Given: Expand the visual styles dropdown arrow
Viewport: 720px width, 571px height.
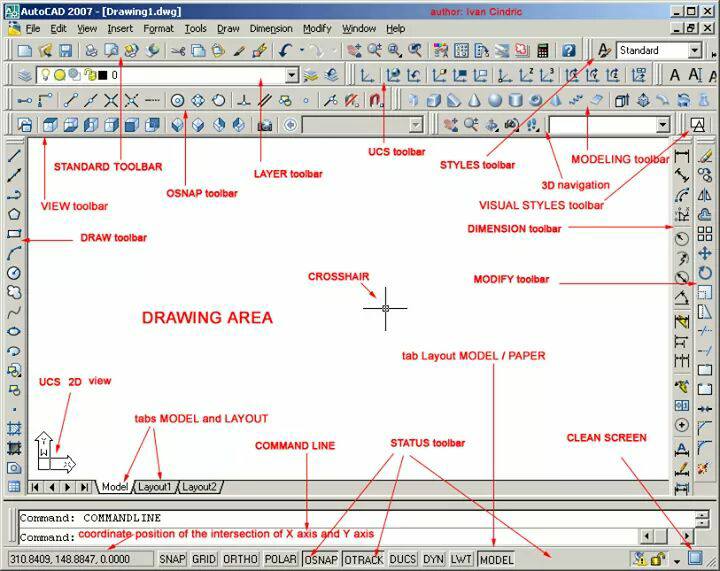Looking at the screenshot, I should point(662,124).
